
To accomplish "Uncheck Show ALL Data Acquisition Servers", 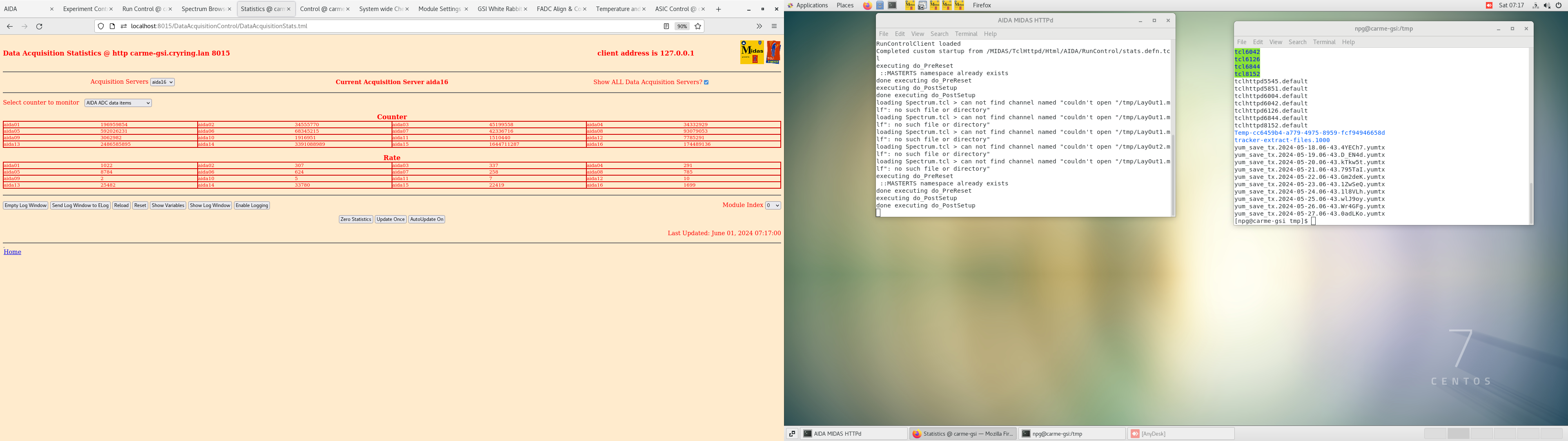I will click(x=706, y=82).
